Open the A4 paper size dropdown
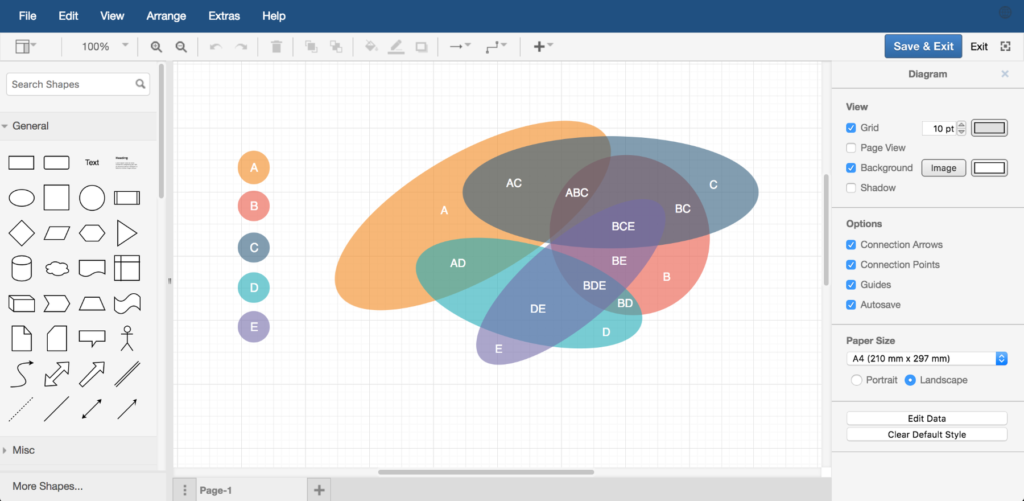 point(927,359)
